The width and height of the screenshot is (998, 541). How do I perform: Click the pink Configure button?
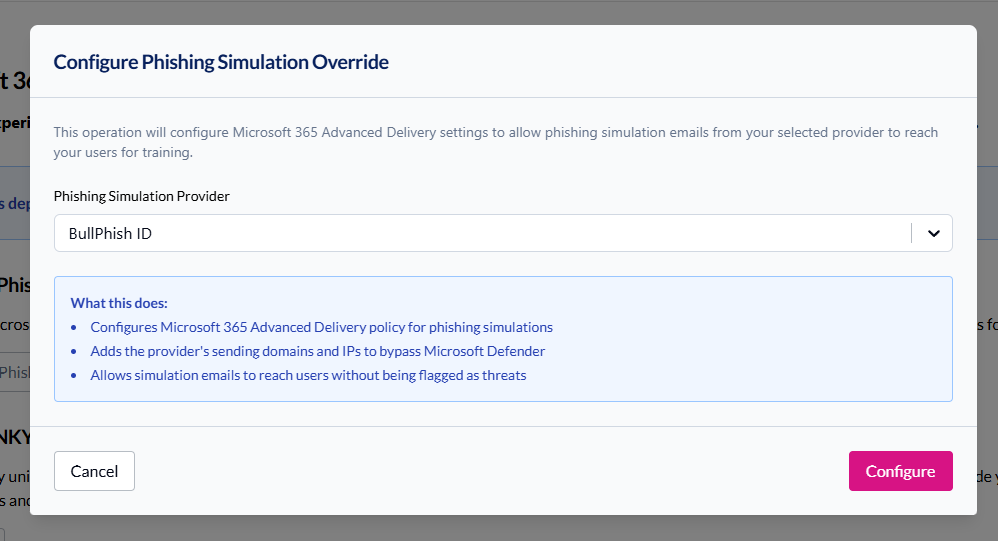tap(900, 471)
